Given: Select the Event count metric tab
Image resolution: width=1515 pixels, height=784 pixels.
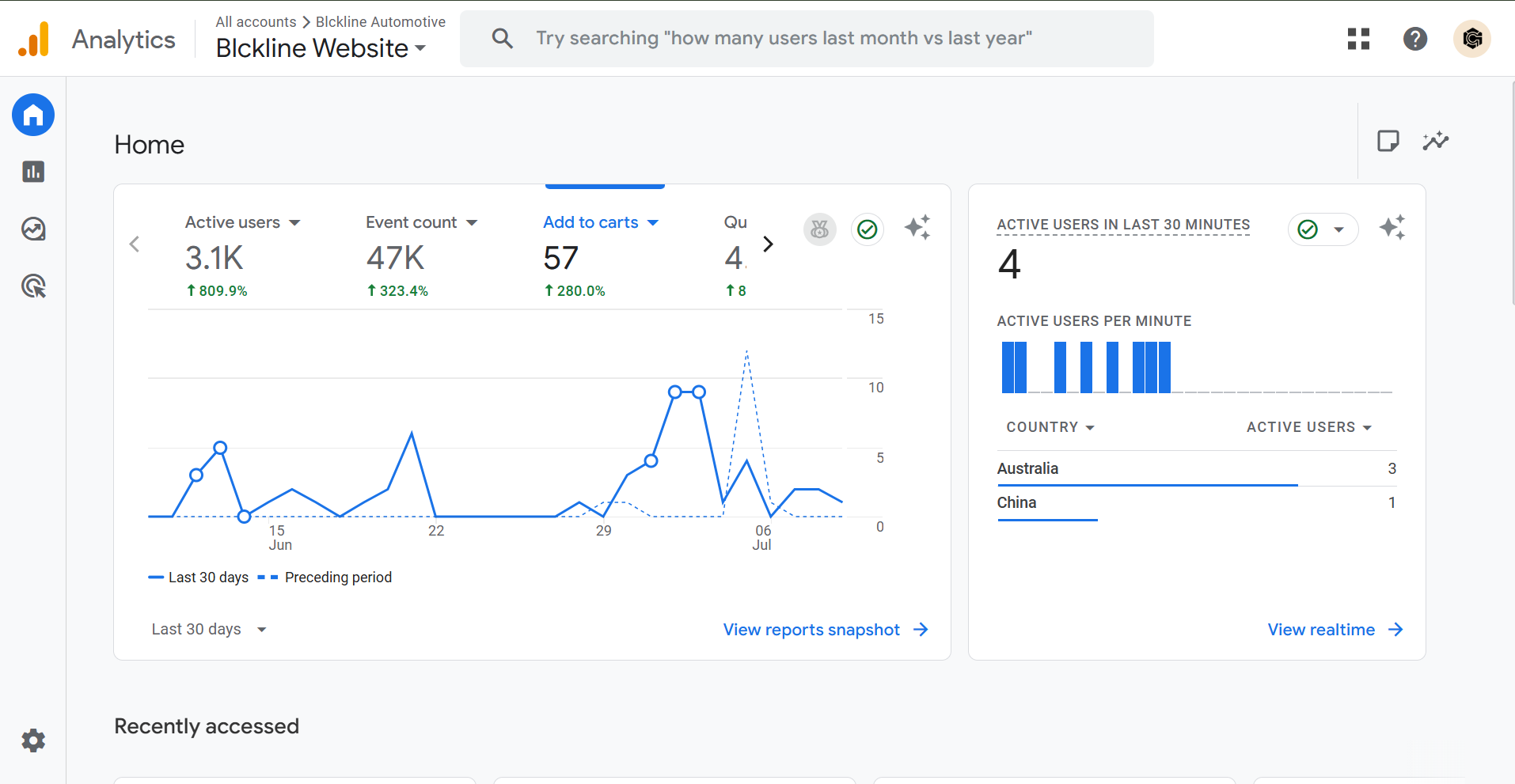Looking at the screenshot, I should coord(421,222).
